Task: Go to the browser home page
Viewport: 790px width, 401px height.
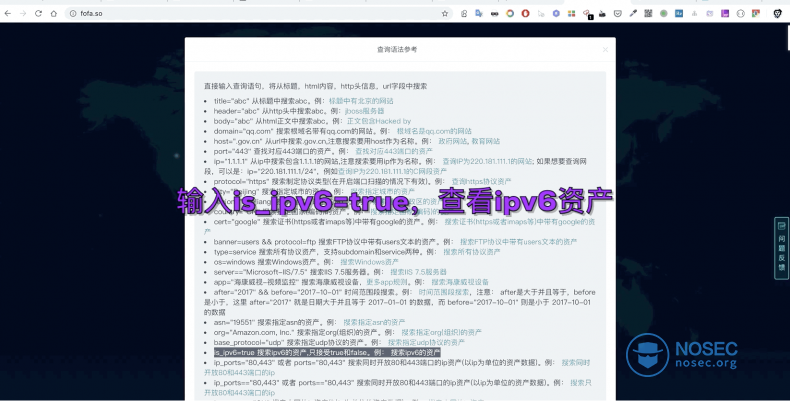Action: tap(53, 14)
